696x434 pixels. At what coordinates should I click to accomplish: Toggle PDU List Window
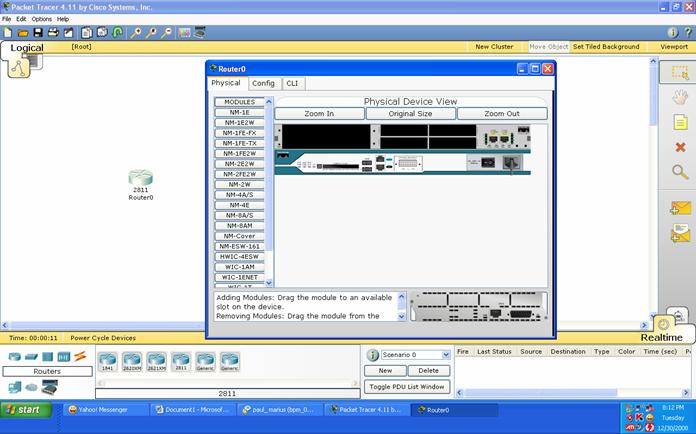(x=408, y=386)
